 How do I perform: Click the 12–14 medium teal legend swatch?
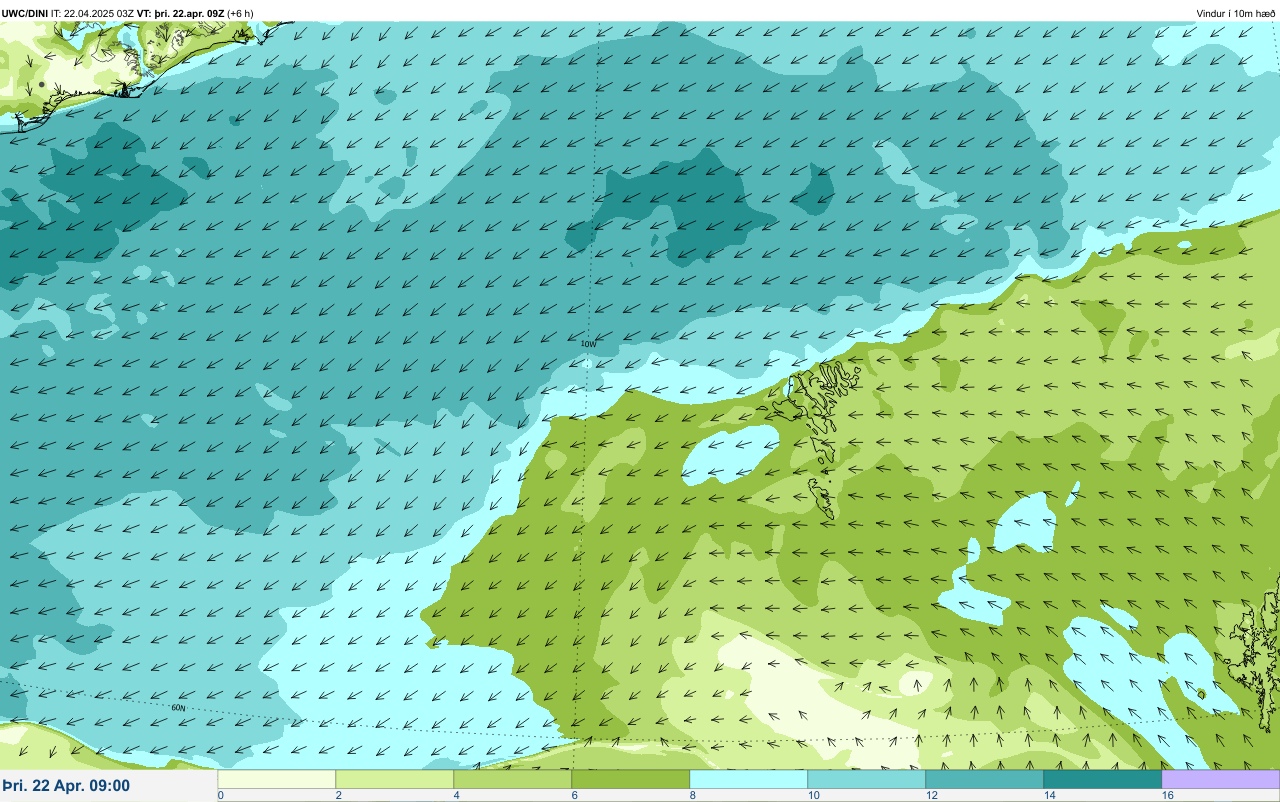point(985,779)
